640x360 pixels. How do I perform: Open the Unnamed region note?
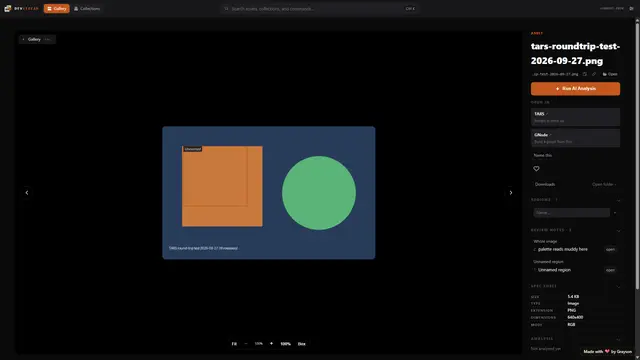(x=610, y=270)
